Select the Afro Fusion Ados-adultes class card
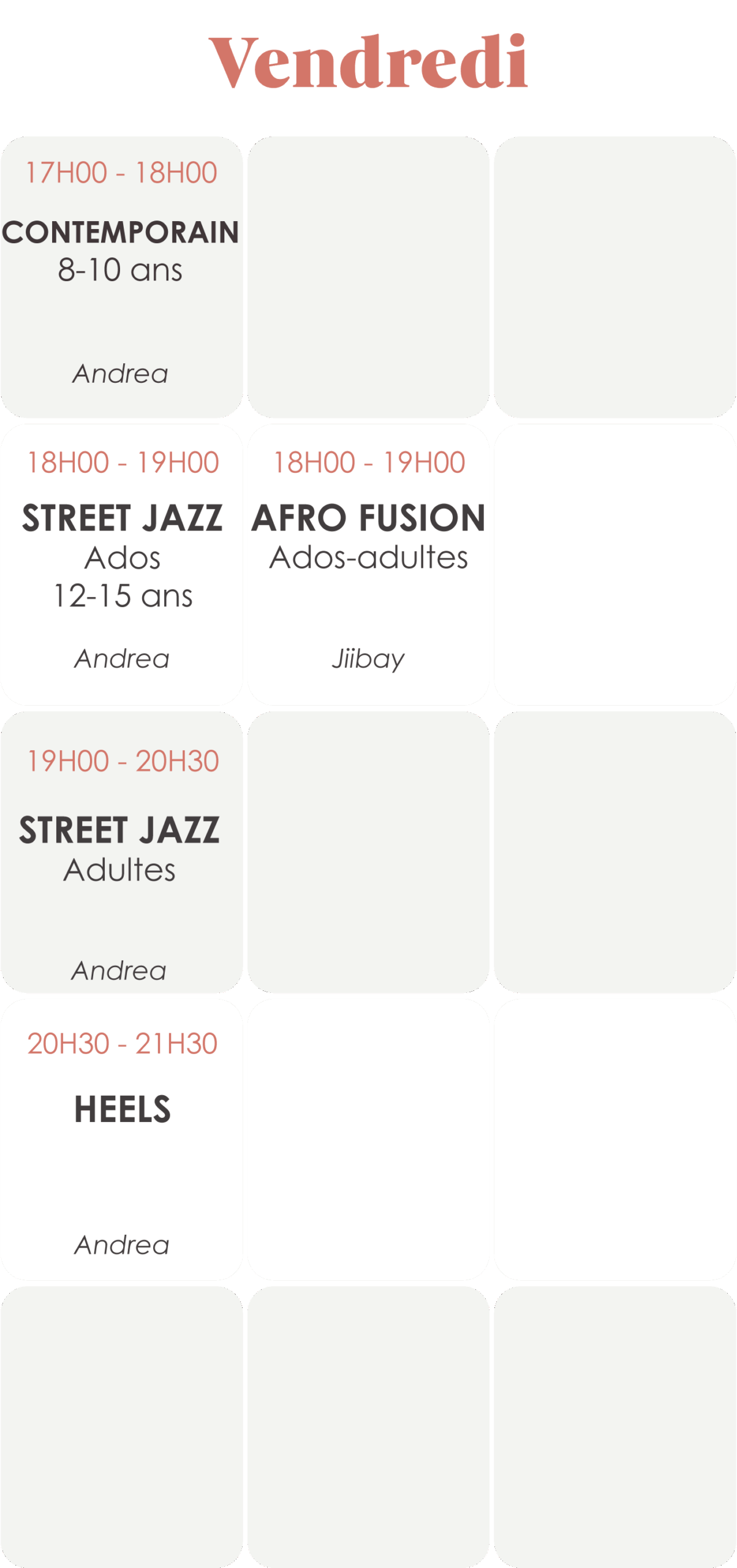The height and width of the screenshot is (1568, 737). tap(368, 564)
